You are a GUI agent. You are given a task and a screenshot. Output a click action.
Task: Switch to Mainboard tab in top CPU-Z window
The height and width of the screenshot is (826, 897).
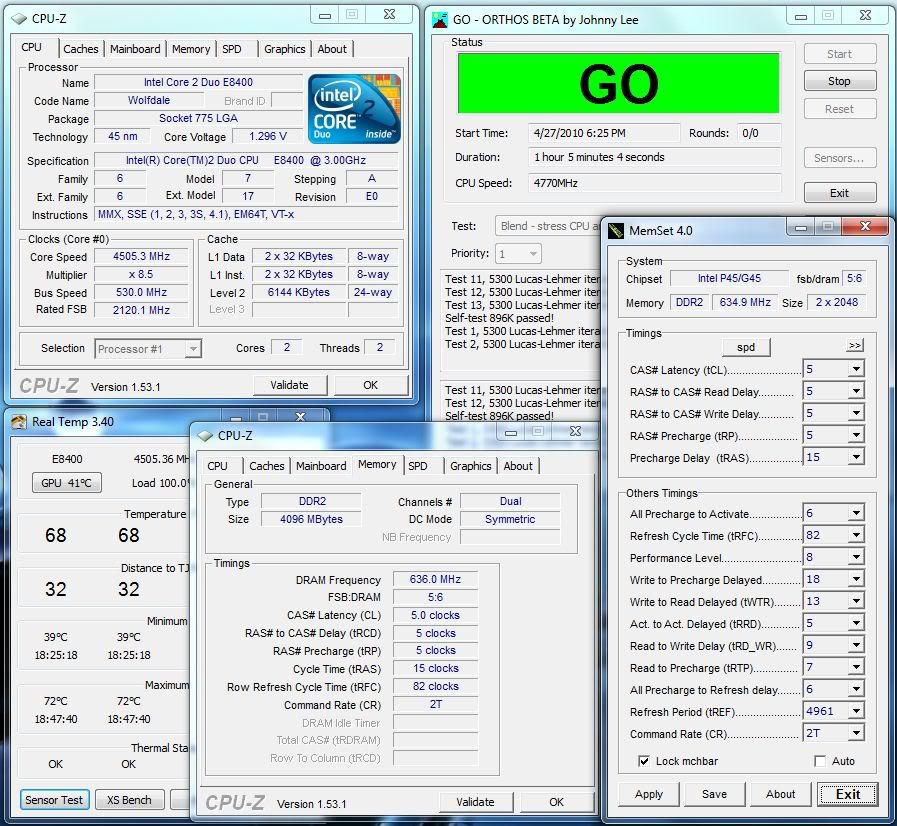click(135, 49)
